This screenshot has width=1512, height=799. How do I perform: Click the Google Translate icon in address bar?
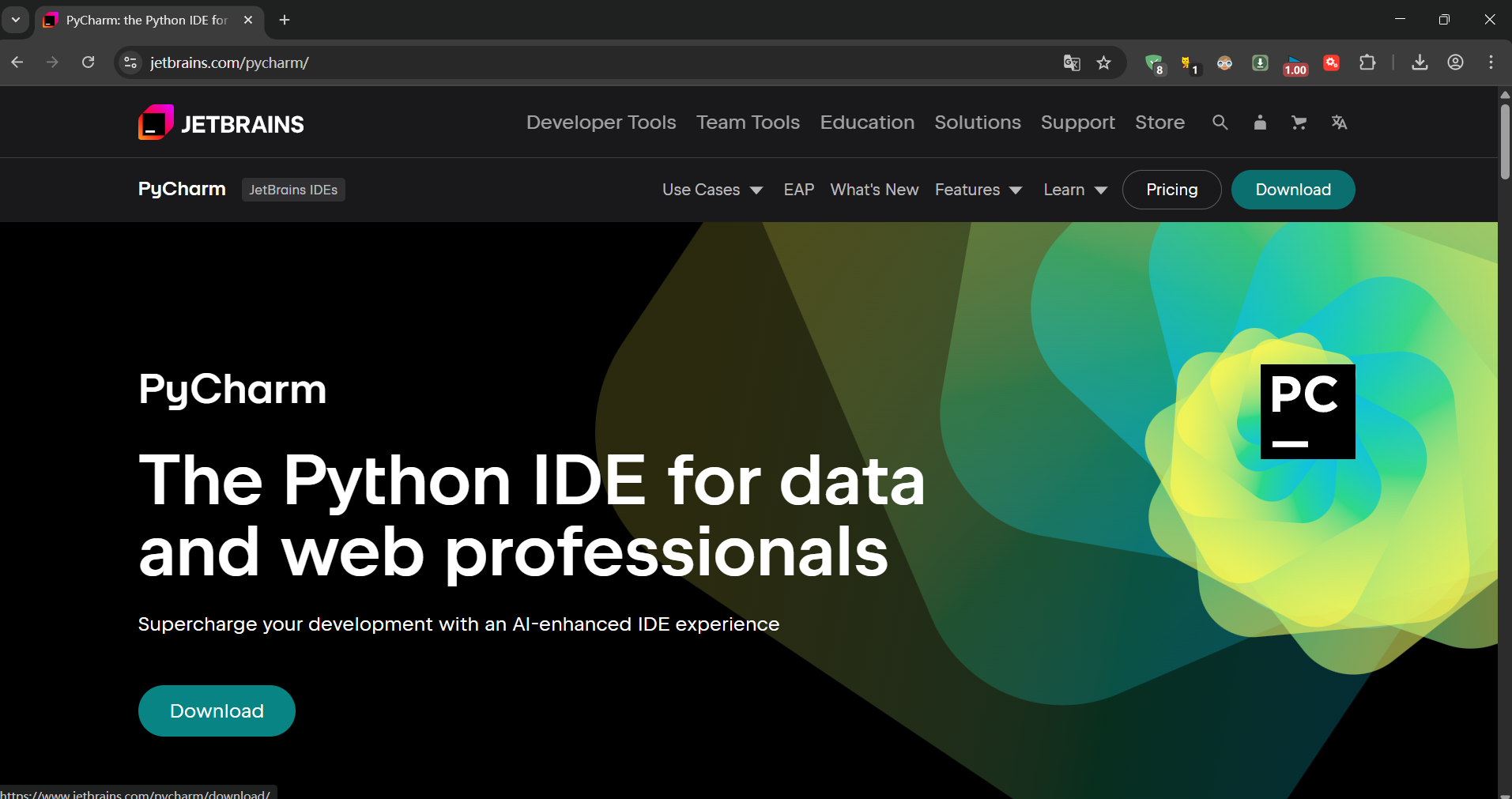point(1072,63)
